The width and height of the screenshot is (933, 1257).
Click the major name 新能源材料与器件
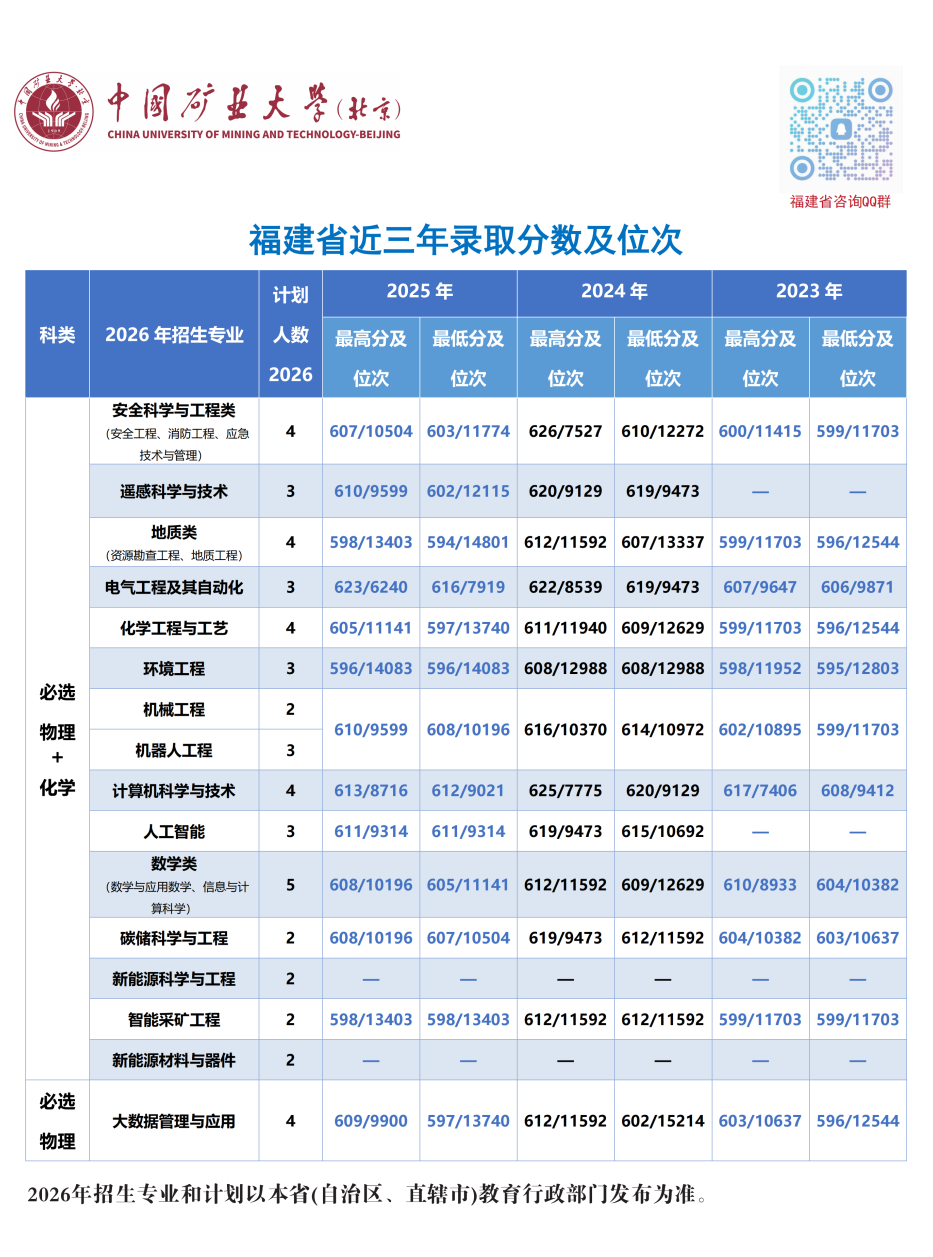[x=174, y=1060]
